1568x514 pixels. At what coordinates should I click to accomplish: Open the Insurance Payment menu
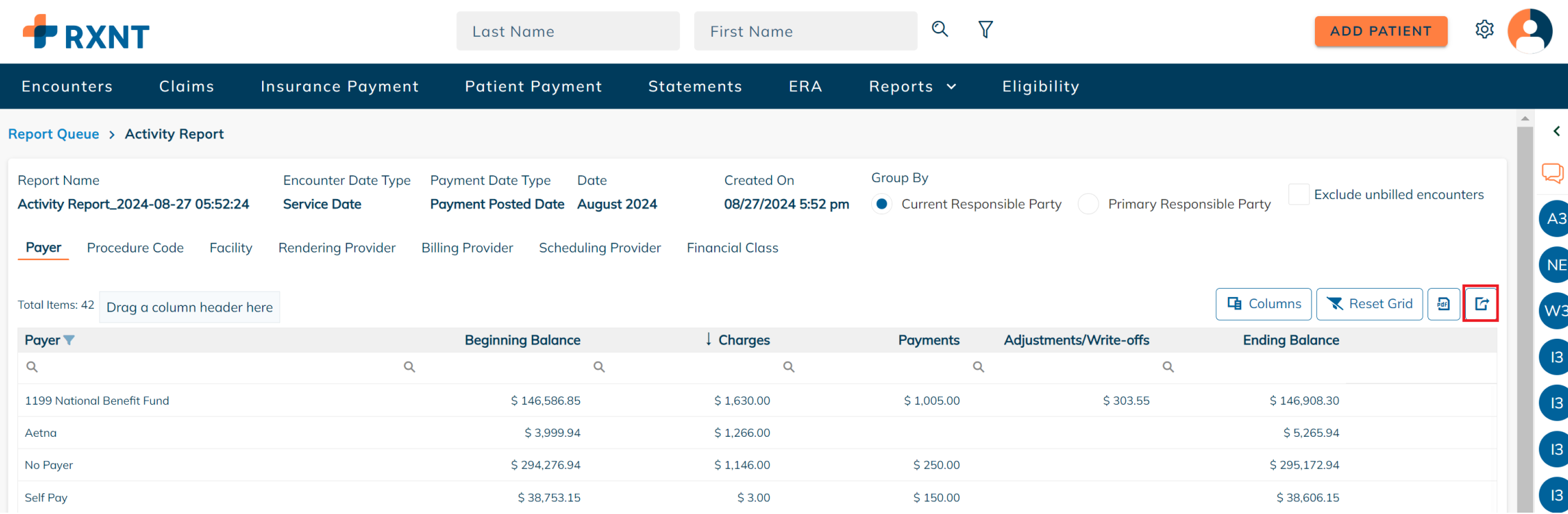[x=339, y=86]
